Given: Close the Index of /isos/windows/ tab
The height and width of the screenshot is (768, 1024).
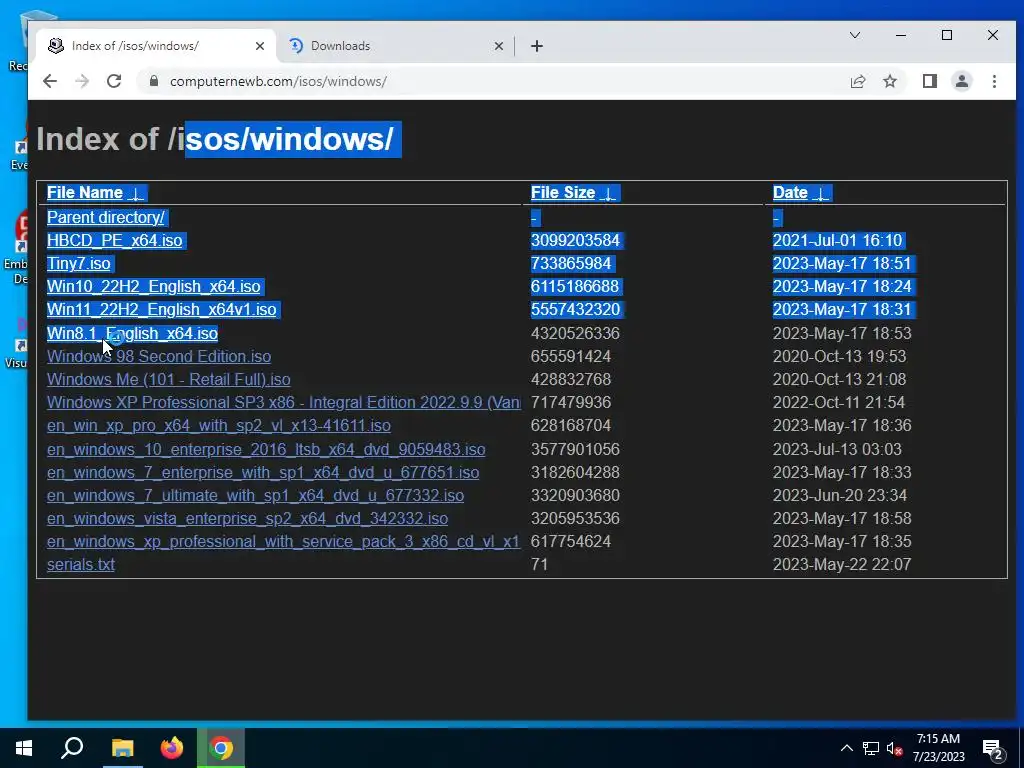Looking at the screenshot, I should (259, 46).
